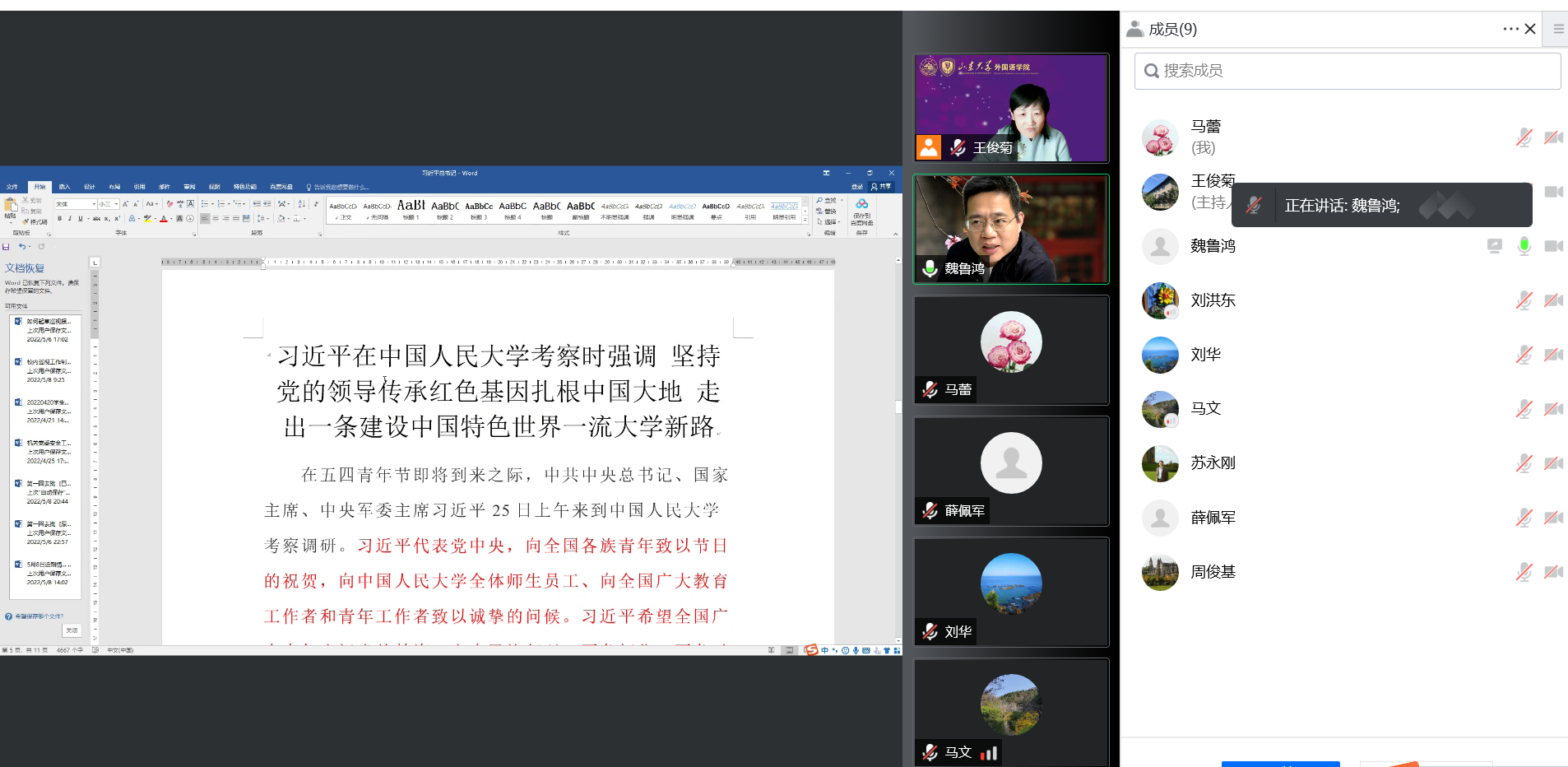The height and width of the screenshot is (767, 1568).
Task: Click the Bold button in Word ribbon
Action: (x=59, y=219)
